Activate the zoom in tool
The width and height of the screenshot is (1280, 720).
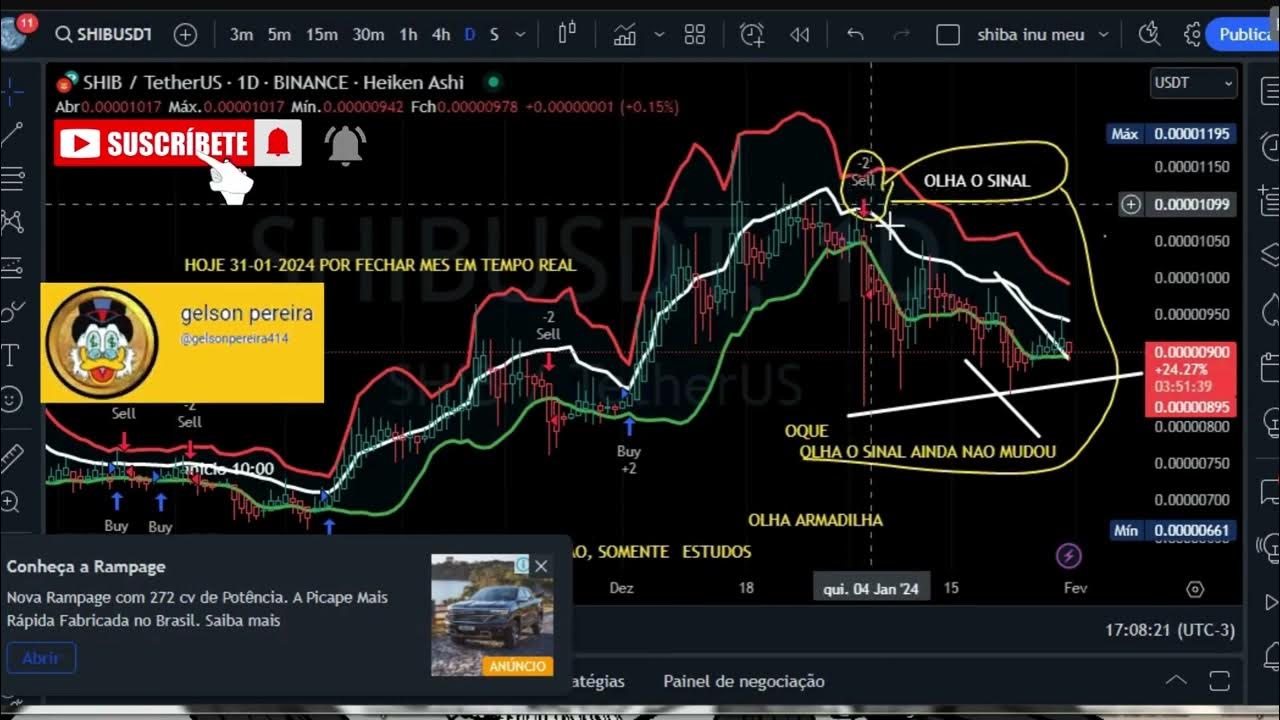tap(11, 502)
